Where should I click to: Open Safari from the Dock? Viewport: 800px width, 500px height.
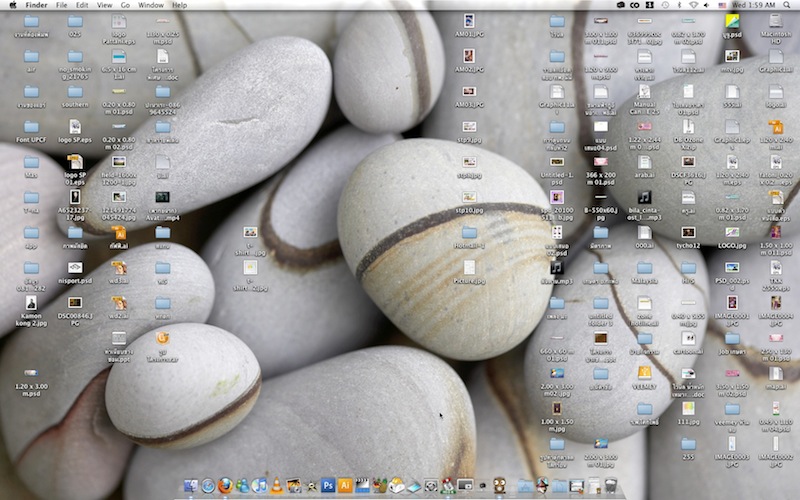(208, 486)
